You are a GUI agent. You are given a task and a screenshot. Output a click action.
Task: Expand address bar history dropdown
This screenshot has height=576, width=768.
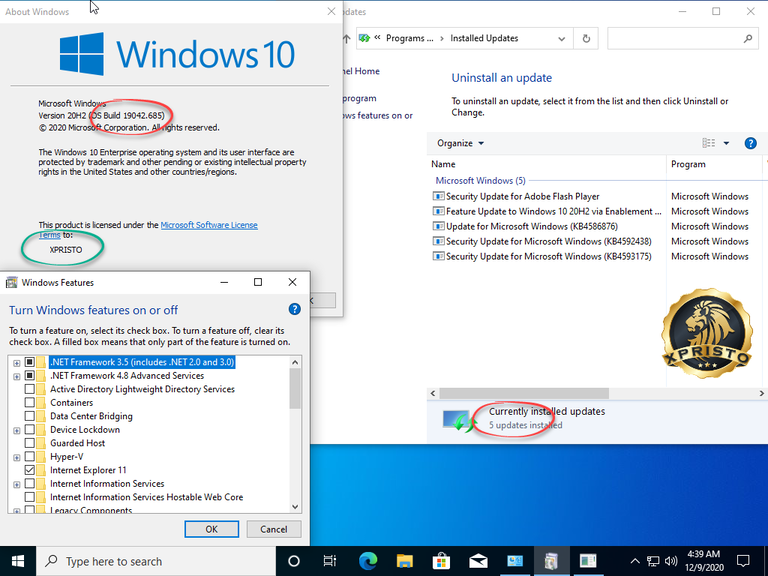pyautogui.click(x=561, y=39)
